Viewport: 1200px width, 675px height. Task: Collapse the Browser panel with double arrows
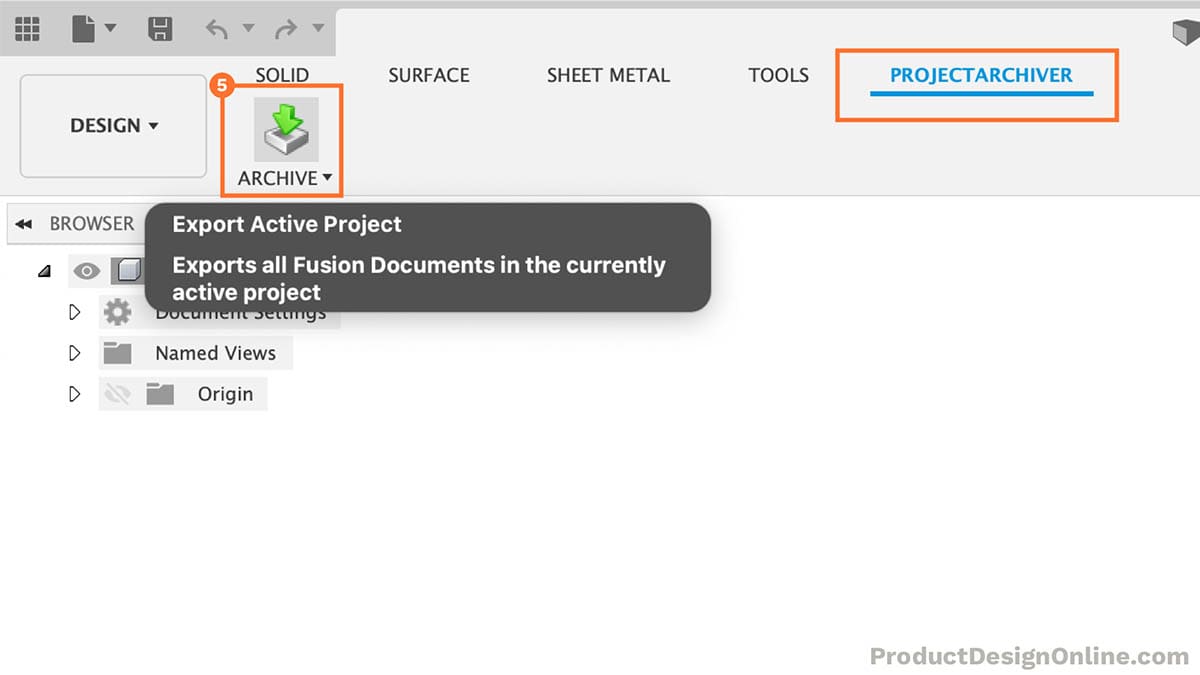point(24,224)
